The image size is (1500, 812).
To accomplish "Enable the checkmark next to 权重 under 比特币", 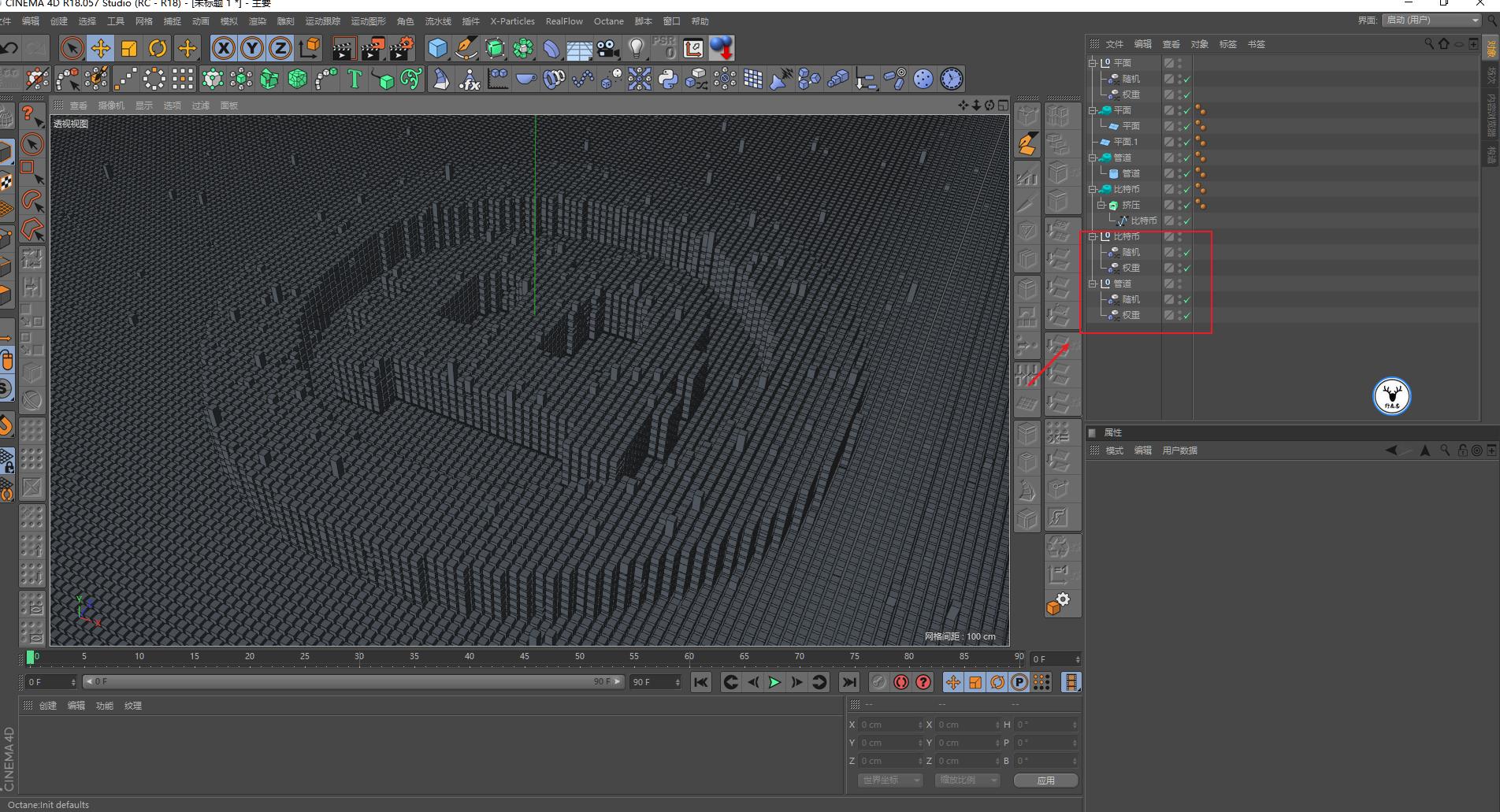I will (1186, 267).
